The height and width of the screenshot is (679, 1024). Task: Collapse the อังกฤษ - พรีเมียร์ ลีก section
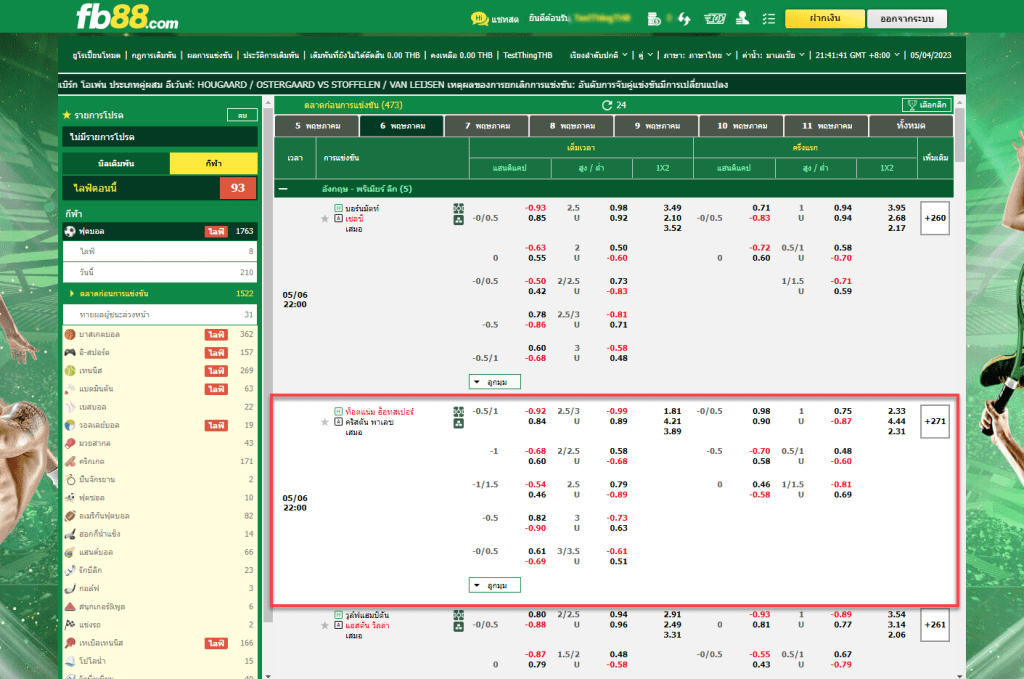[x=283, y=188]
